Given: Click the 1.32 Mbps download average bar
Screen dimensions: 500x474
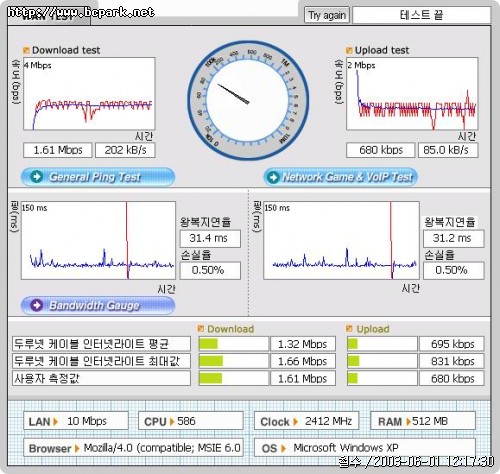Looking at the screenshot, I should click(x=233, y=344).
